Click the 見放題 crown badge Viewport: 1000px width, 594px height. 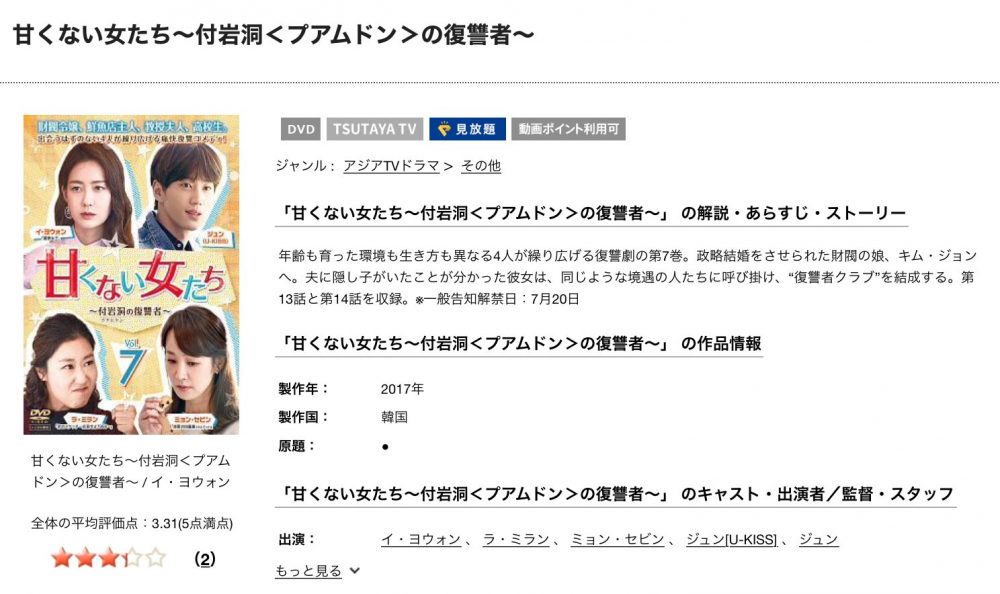467,129
